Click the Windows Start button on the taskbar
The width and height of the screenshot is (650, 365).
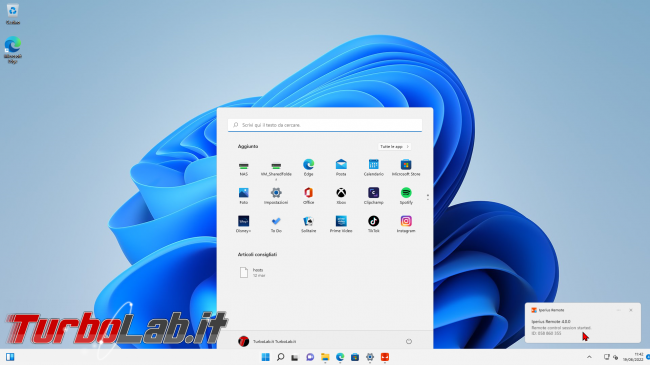265,357
